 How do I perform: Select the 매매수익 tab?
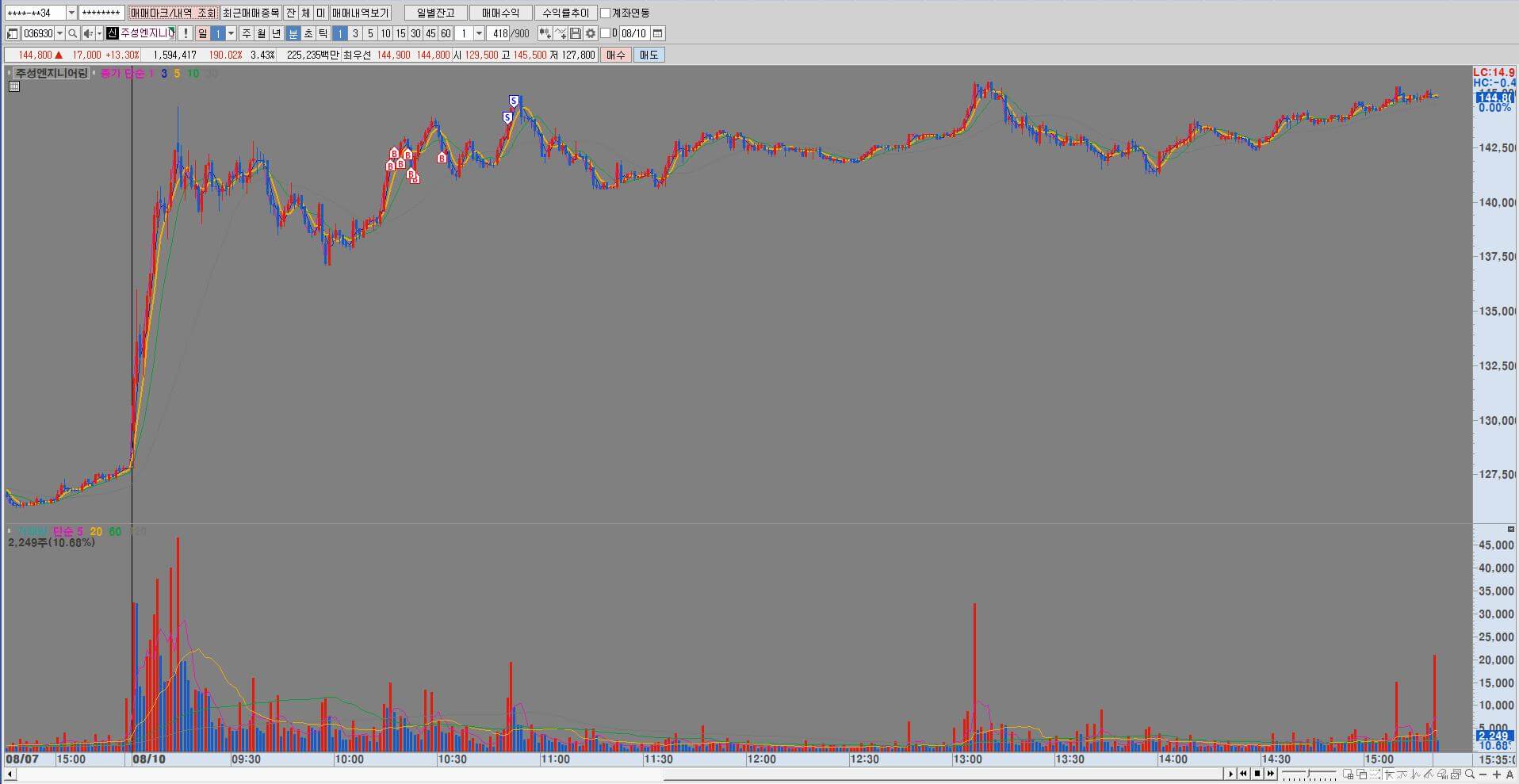[500, 13]
